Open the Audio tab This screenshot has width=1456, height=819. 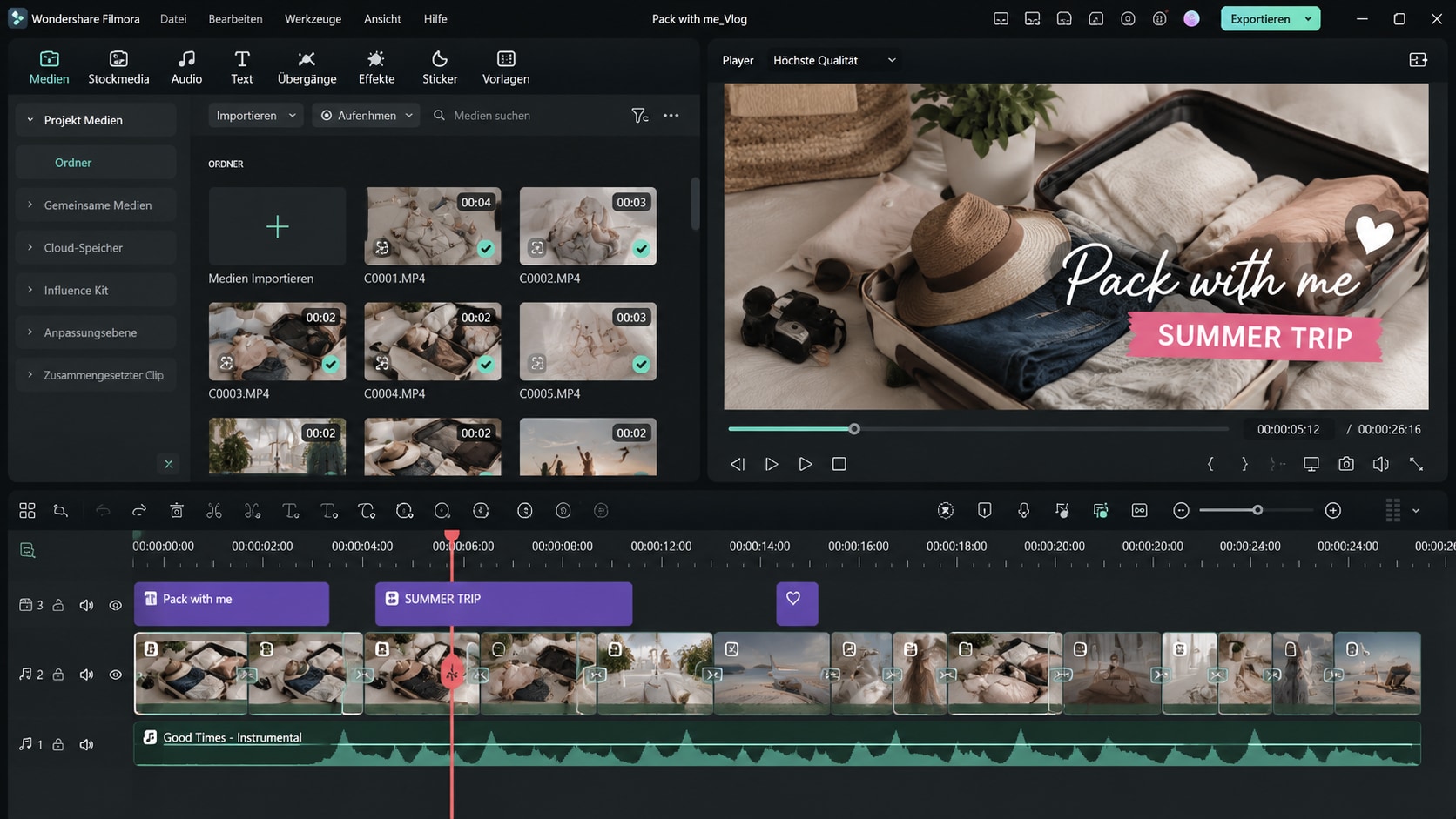[186, 67]
